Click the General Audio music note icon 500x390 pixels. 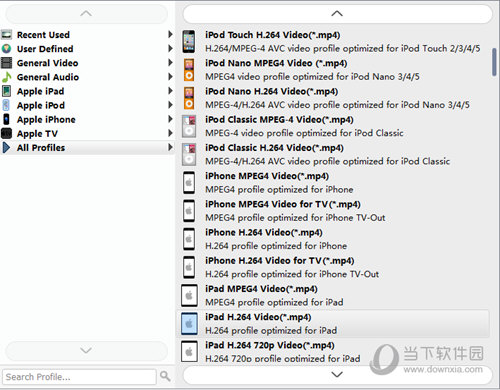pyautogui.click(x=6, y=77)
